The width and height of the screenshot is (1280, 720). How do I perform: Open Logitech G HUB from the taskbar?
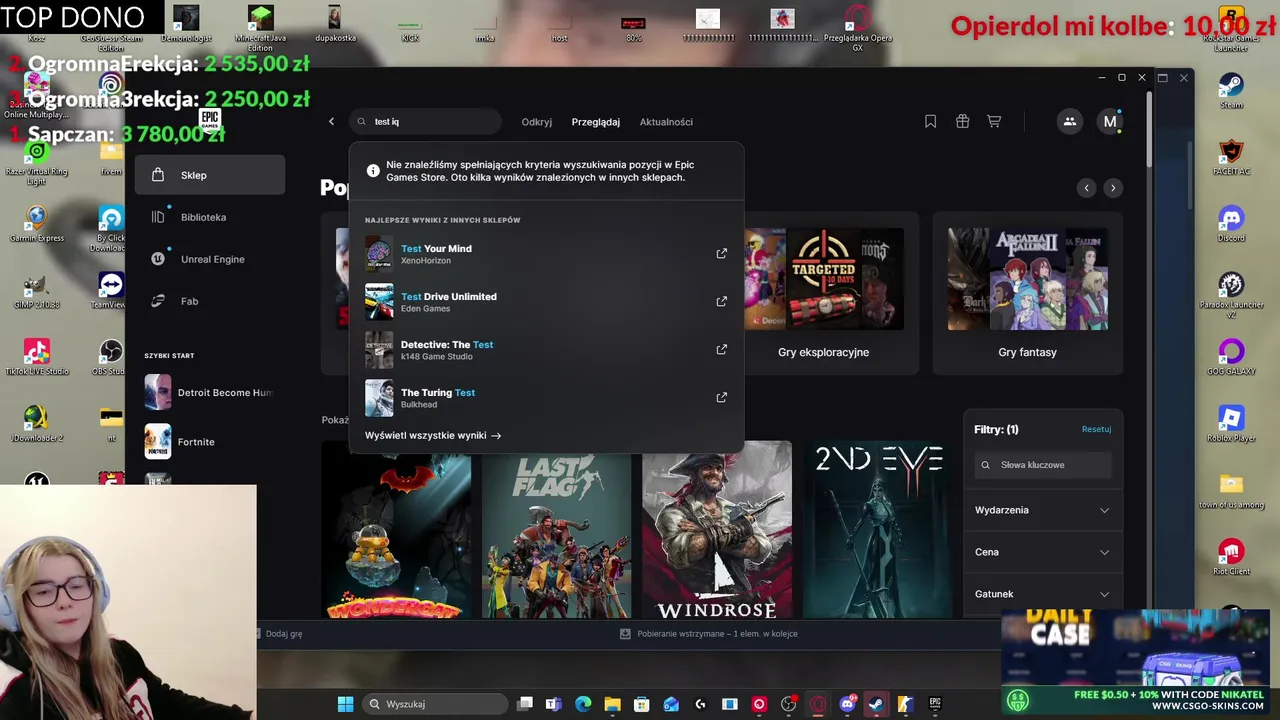point(700,704)
